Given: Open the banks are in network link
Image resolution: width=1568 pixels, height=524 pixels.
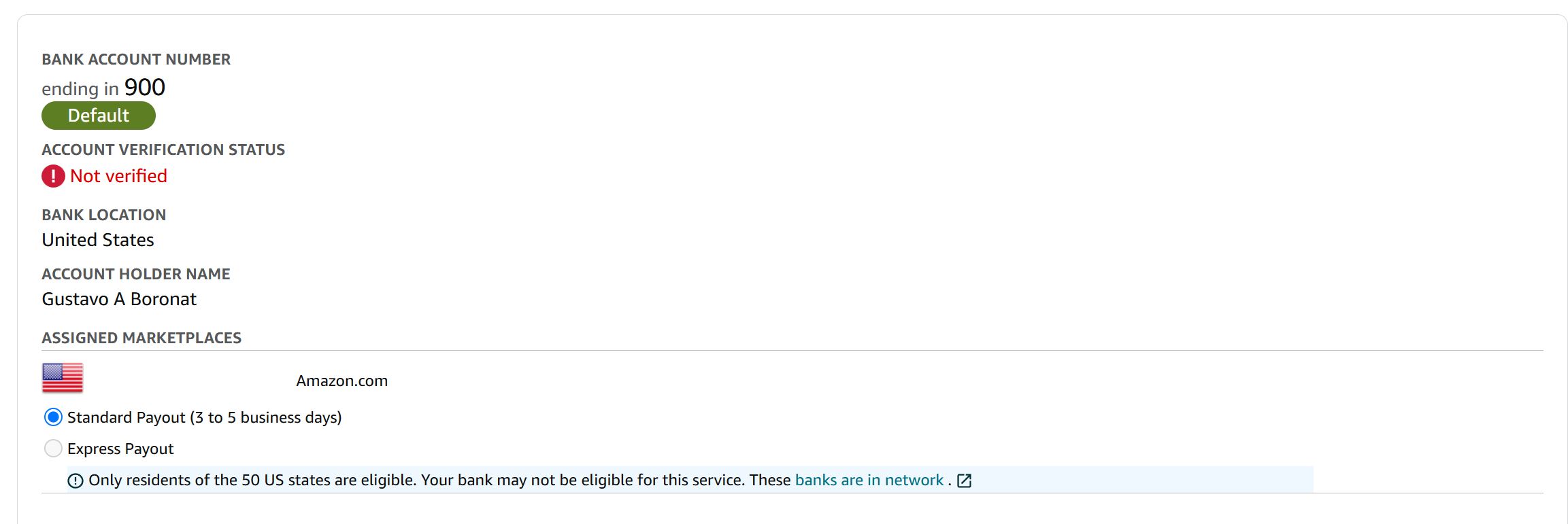Looking at the screenshot, I should coord(869,480).
